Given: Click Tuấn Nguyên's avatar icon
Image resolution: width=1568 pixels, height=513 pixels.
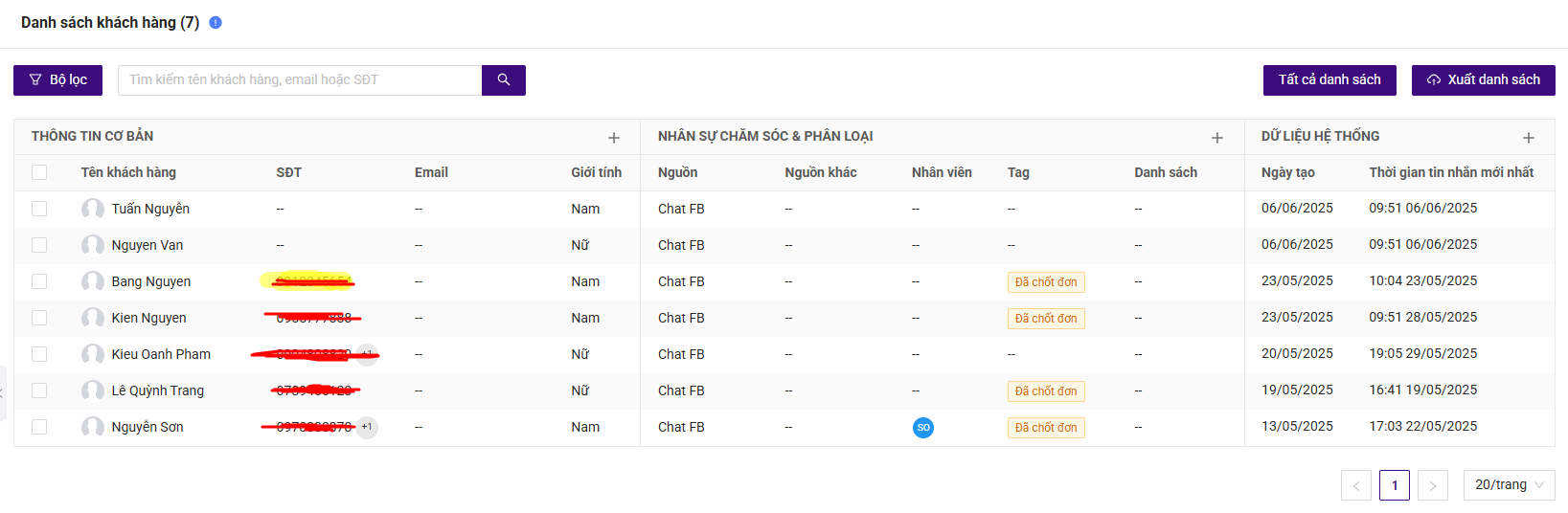Looking at the screenshot, I should point(93,209).
